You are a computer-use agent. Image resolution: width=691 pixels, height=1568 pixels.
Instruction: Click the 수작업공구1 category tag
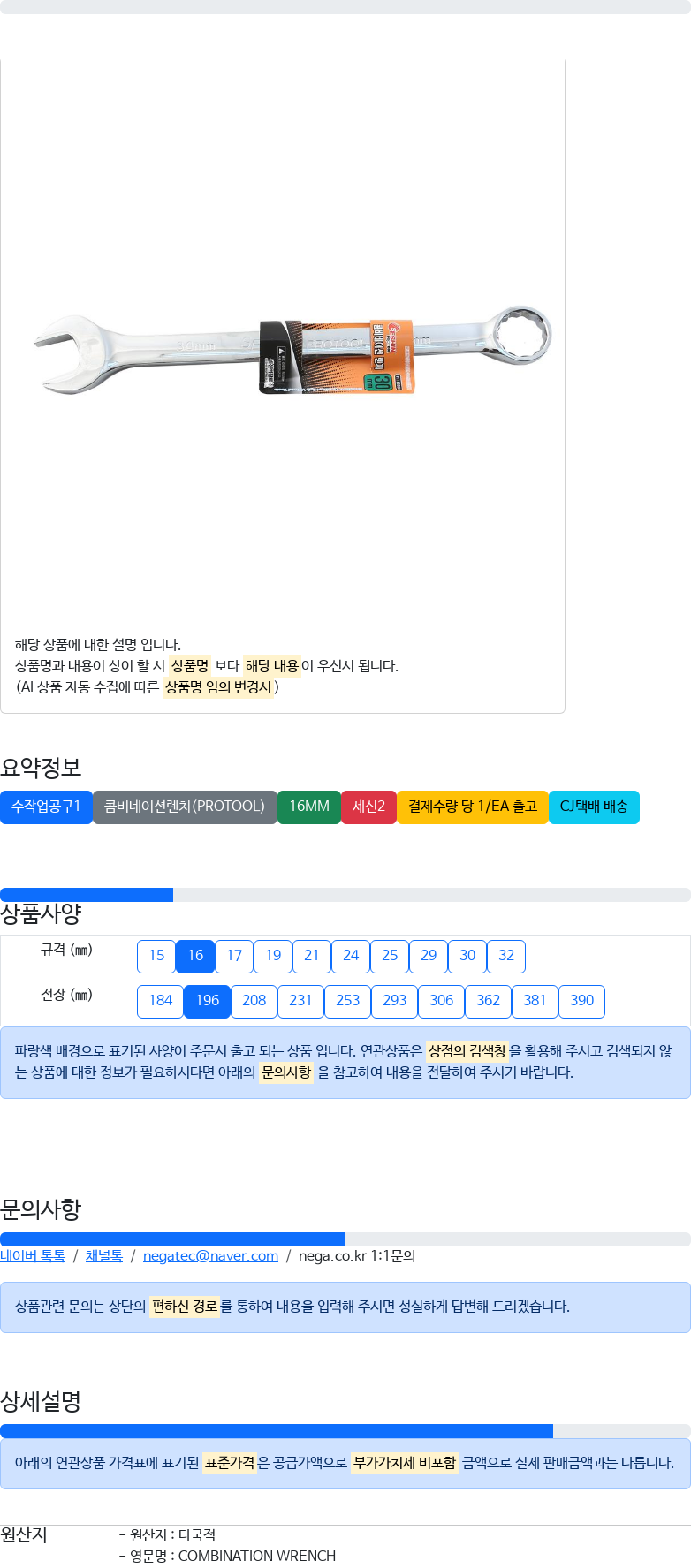46,807
